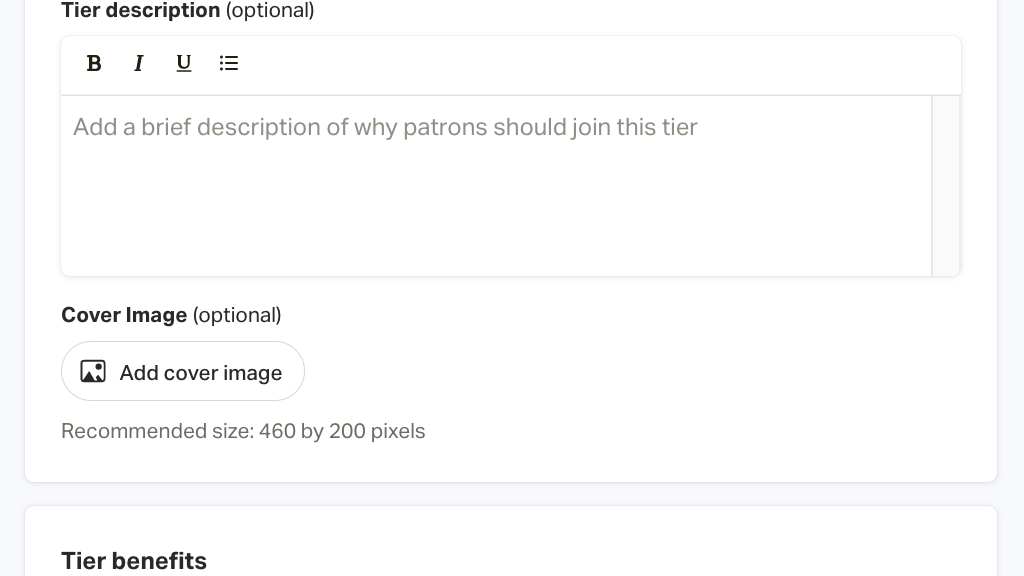Click the recommended size hint text
The image size is (1024, 576).
pos(243,431)
